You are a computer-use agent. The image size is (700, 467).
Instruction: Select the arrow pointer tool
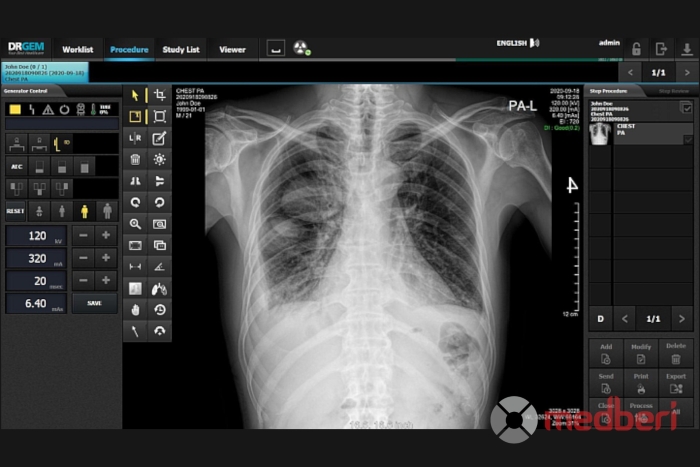click(x=135, y=95)
